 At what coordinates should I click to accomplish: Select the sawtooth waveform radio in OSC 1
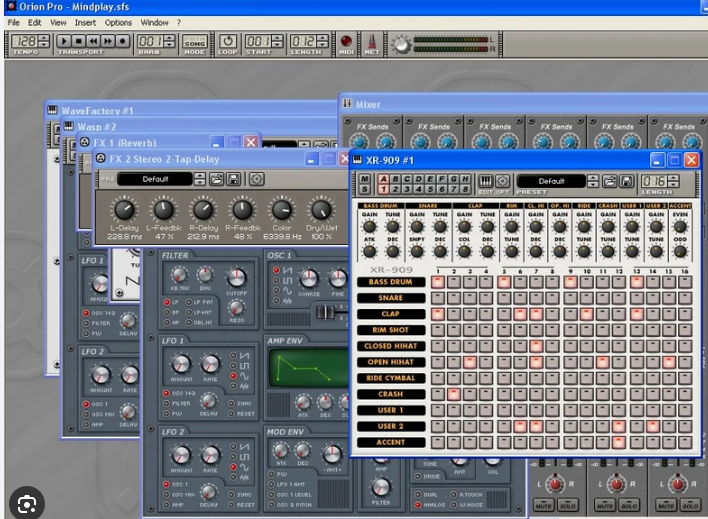coord(276,270)
